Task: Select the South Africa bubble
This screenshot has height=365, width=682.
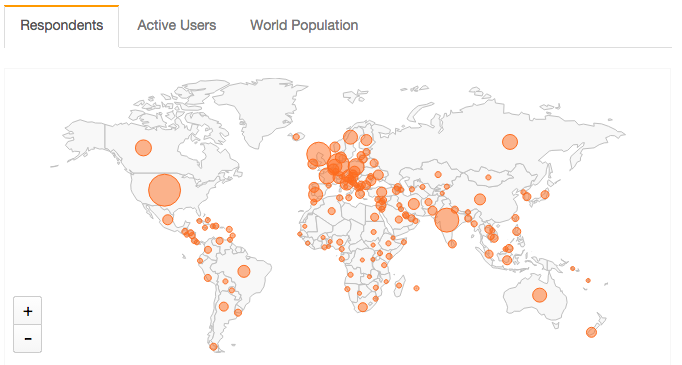Action: [x=363, y=307]
